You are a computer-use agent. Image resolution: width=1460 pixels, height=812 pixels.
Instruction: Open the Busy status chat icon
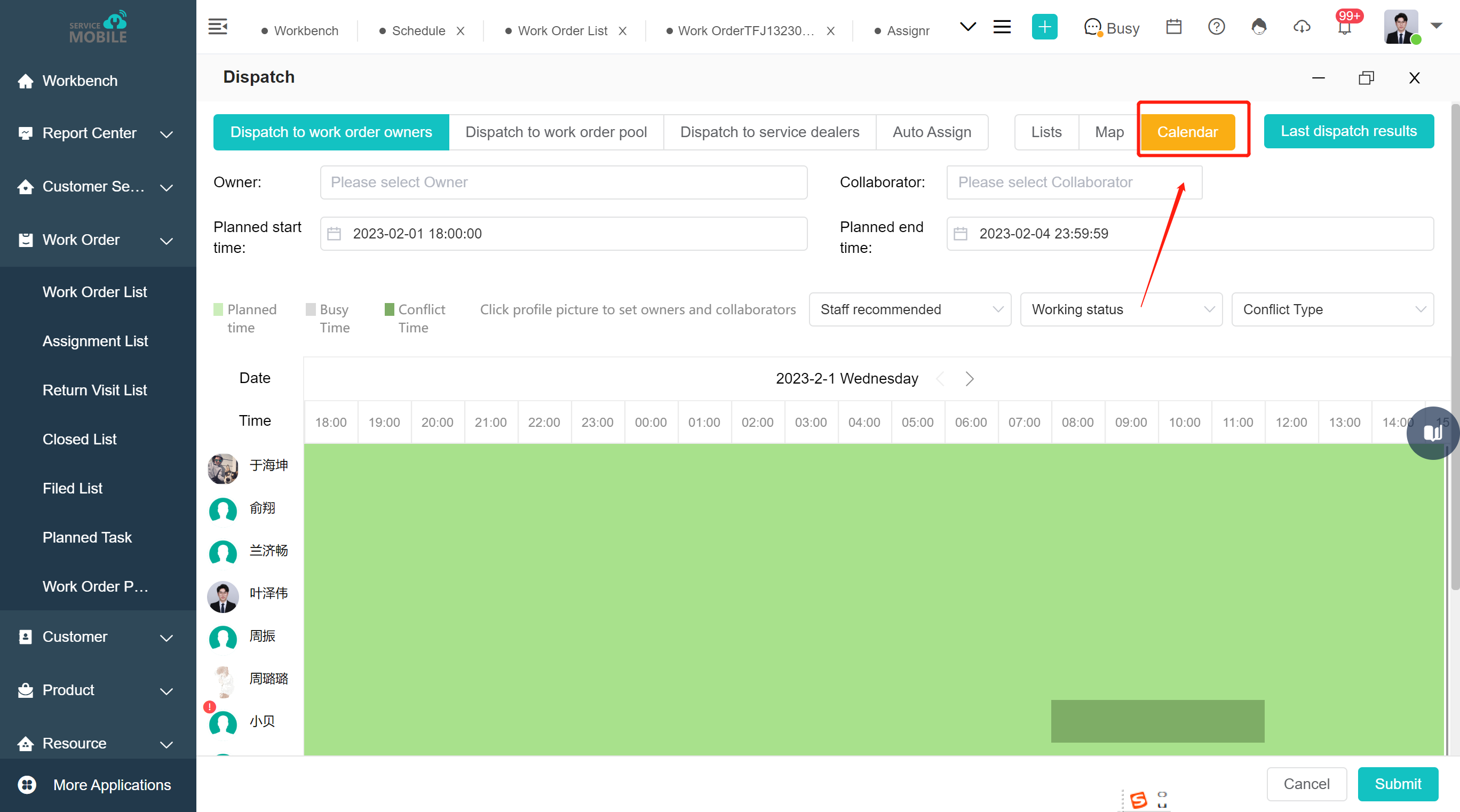coord(1093,27)
